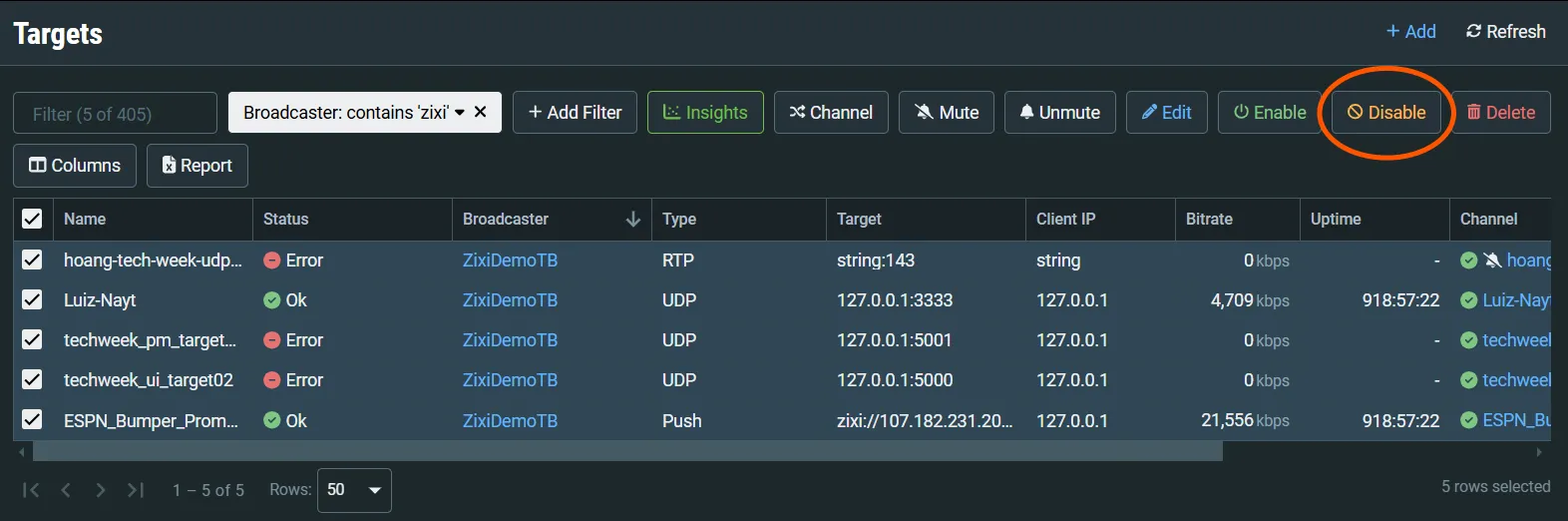Go to next page of results

[x=100, y=490]
